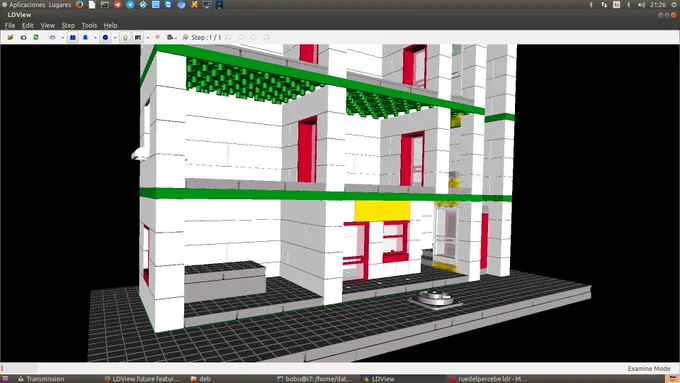Open the dark blue launcher in top panel
Screen dimensions: 680x383
pos(219,5)
